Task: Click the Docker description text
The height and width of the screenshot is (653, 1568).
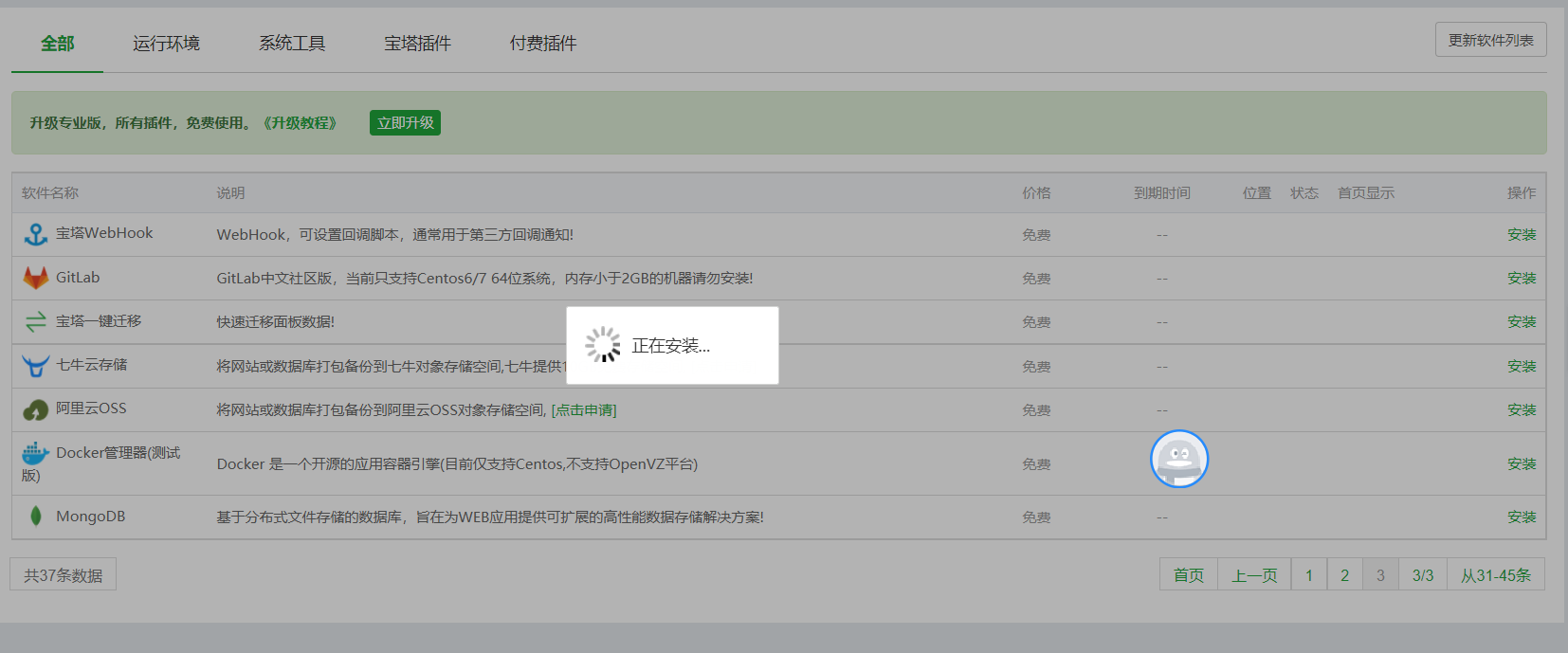Action: click(x=457, y=464)
